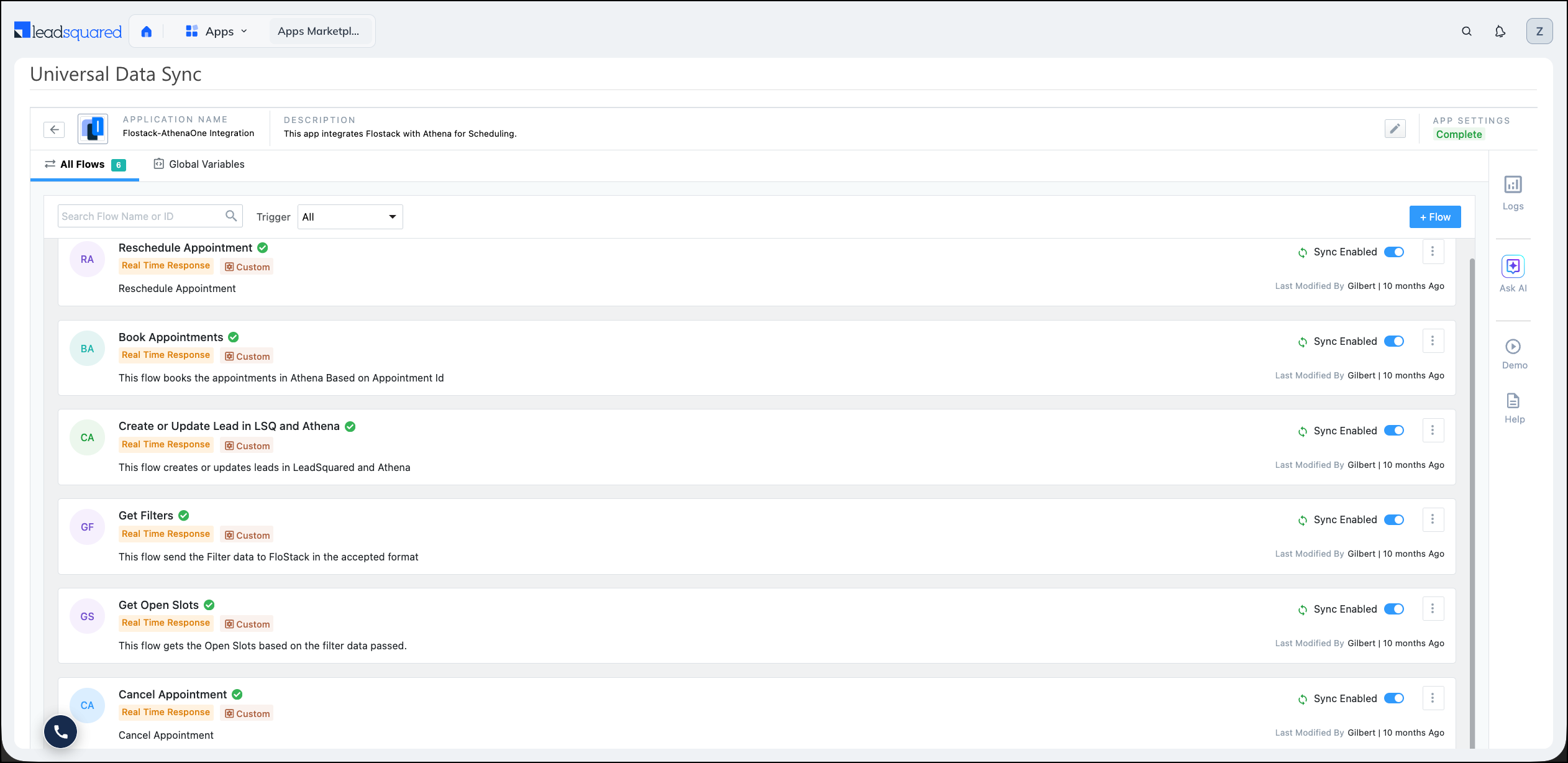Screen dimensions: 1568x763
Task: Click the Flostack-AthenaOne application icon
Action: (93, 129)
